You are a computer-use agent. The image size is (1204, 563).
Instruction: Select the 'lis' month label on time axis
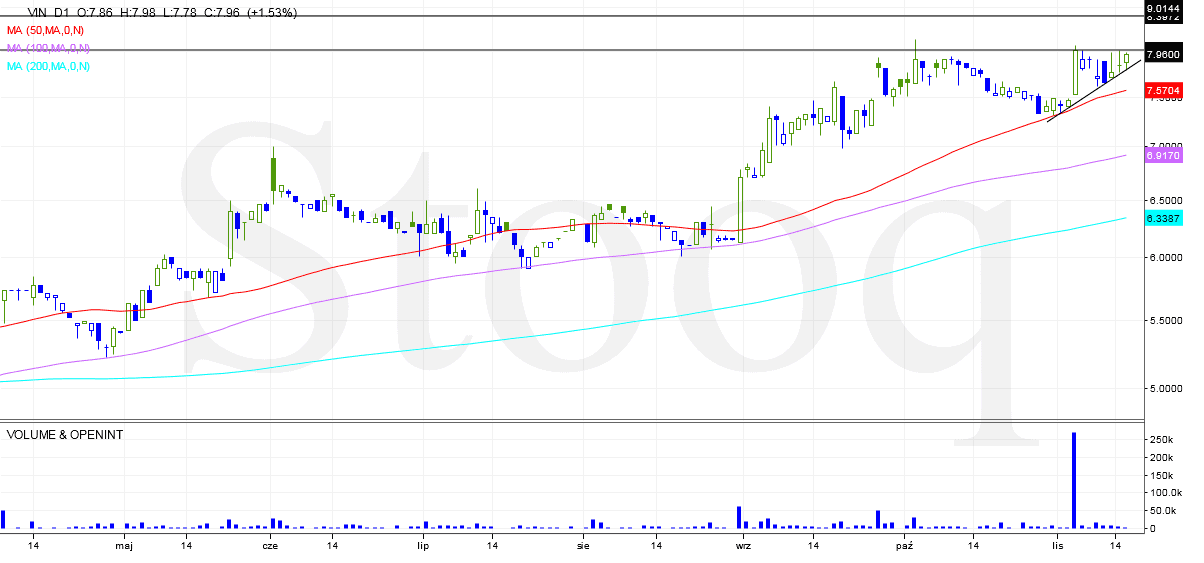(1057, 546)
